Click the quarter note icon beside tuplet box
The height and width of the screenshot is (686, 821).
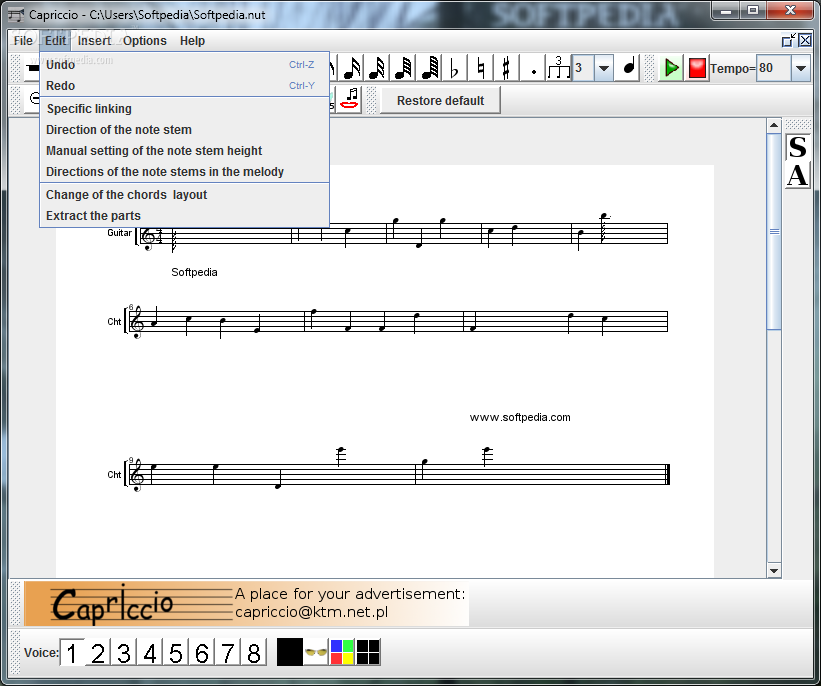(628, 68)
